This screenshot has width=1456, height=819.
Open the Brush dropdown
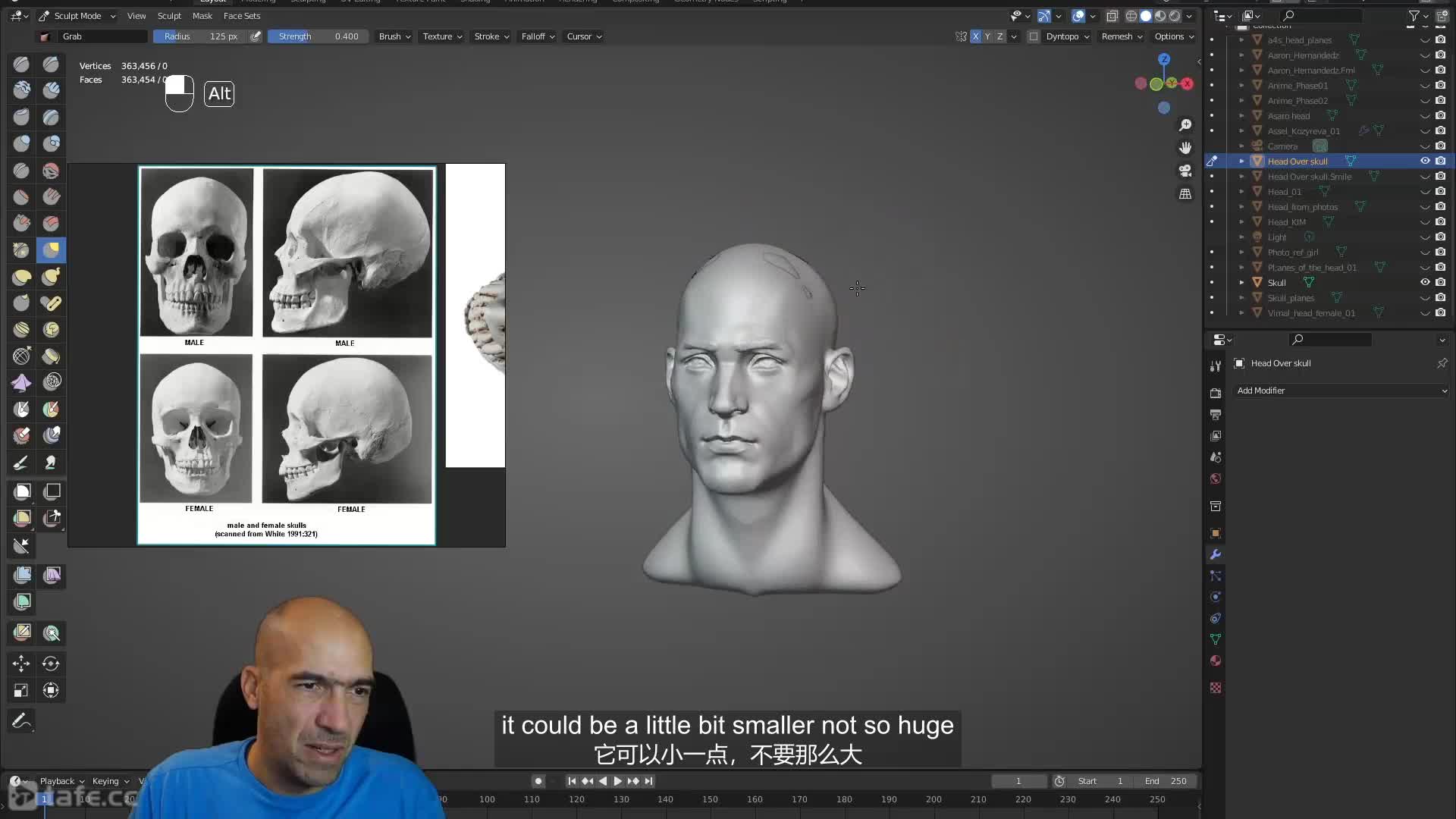[x=394, y=36]
